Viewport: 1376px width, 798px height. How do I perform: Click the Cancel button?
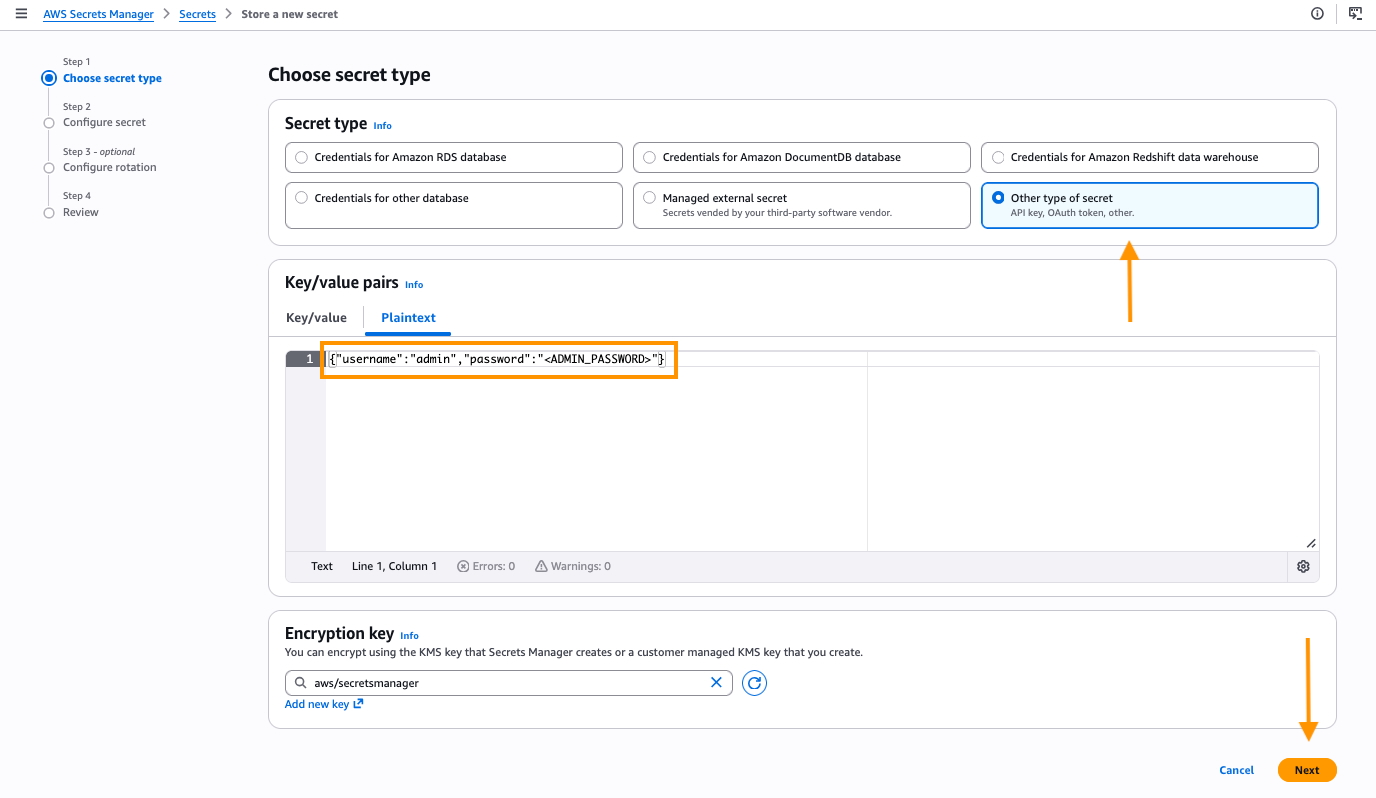click(1237, 770)
